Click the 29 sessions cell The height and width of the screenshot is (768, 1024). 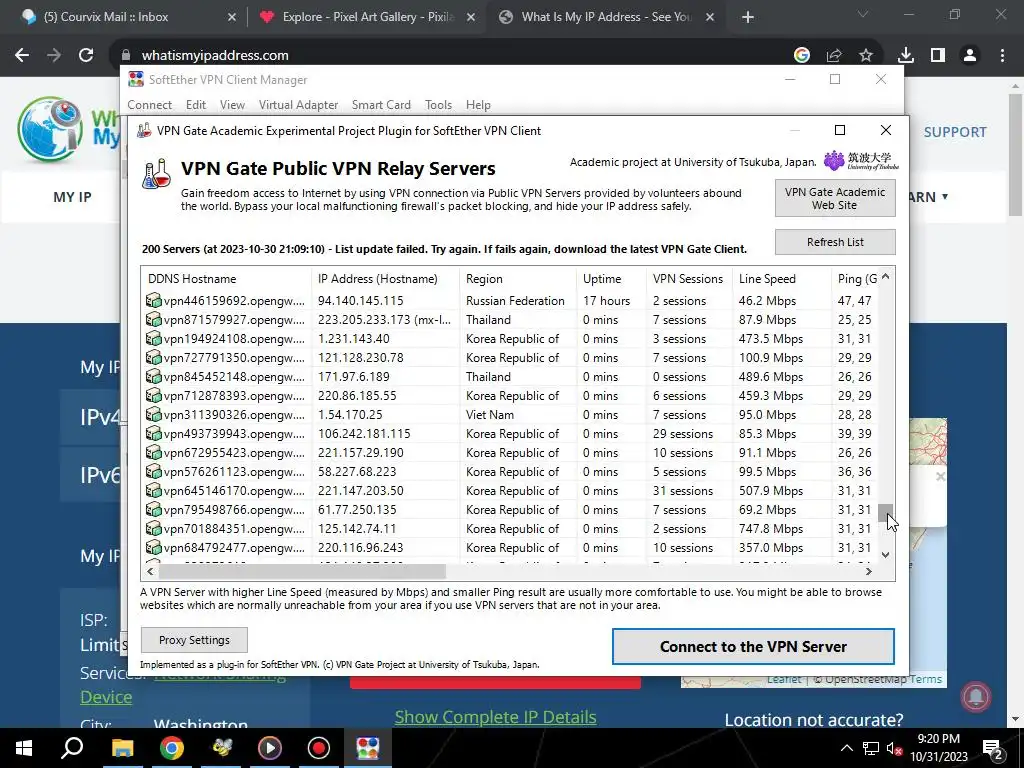682,433
